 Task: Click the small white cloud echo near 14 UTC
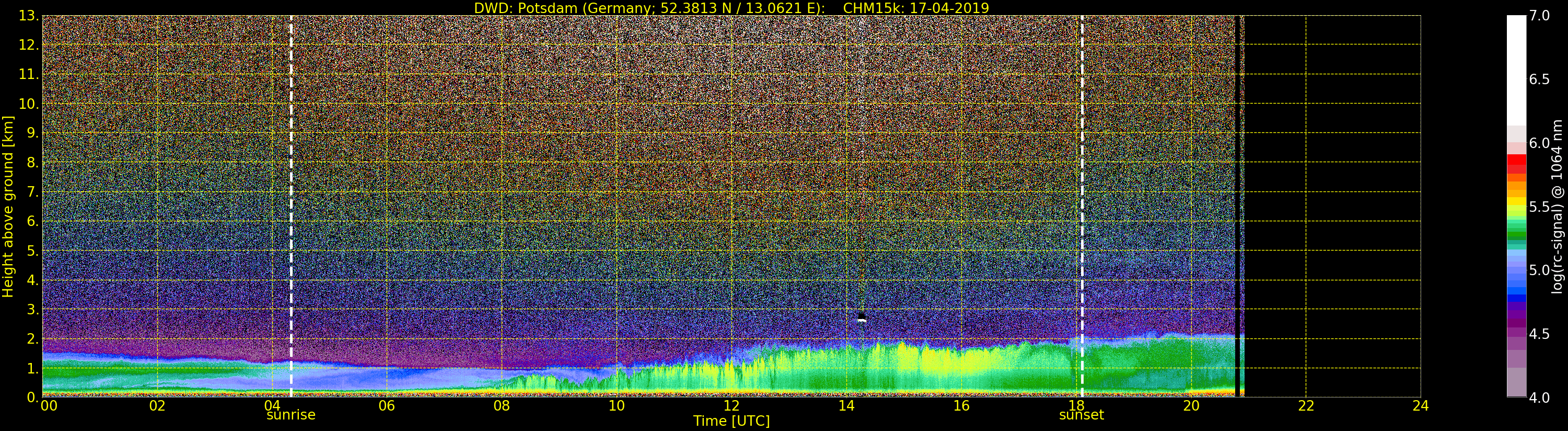point(861,319)
